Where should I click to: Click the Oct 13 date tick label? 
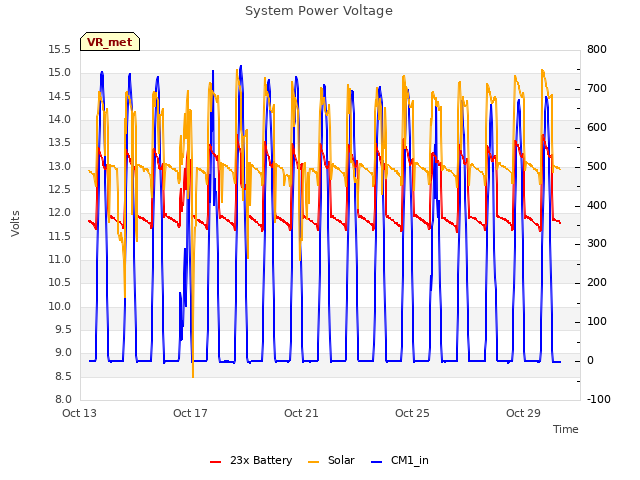(79, 413)
